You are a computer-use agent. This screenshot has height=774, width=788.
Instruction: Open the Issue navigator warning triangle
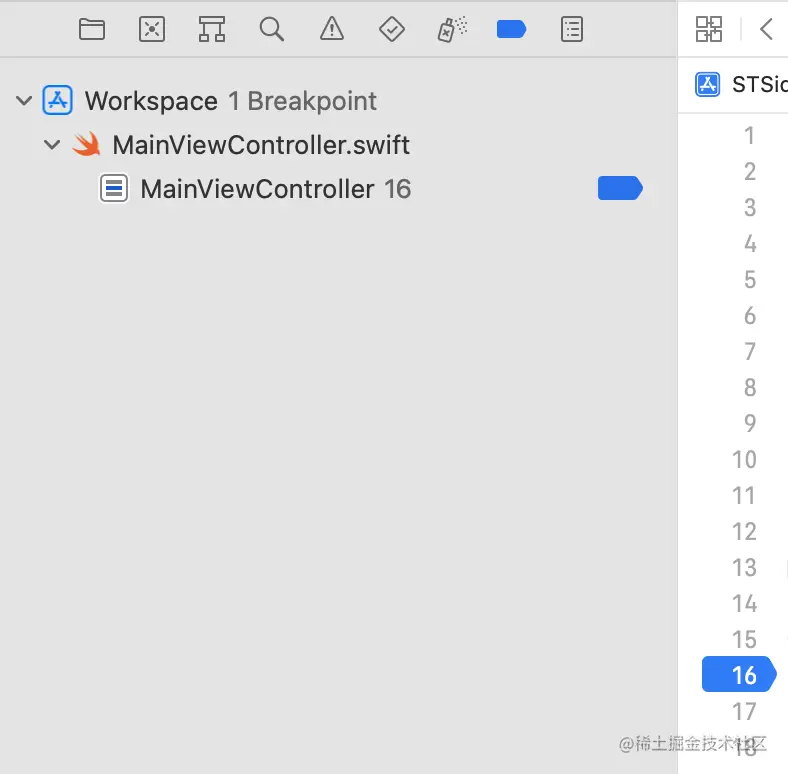point(332,29)
